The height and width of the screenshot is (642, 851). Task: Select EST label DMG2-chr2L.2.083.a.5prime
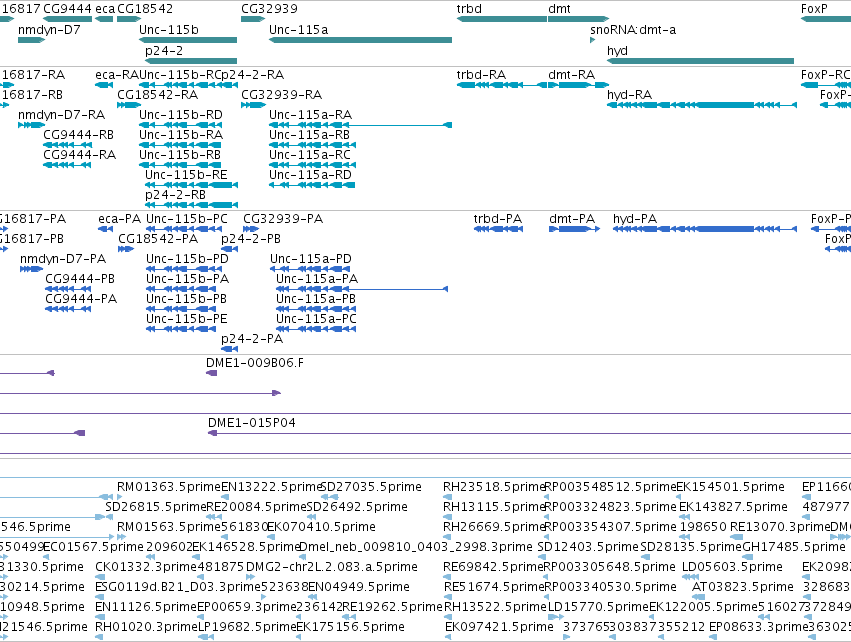[332, 567]
